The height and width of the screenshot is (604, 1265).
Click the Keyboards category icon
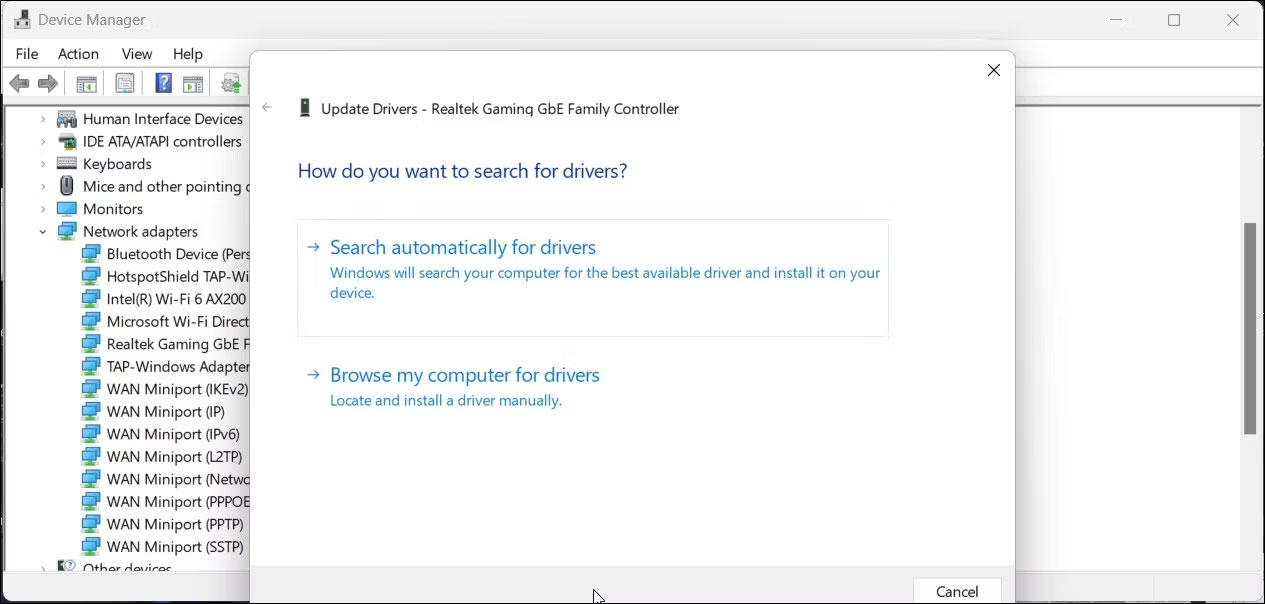click(x=67, y=164)
